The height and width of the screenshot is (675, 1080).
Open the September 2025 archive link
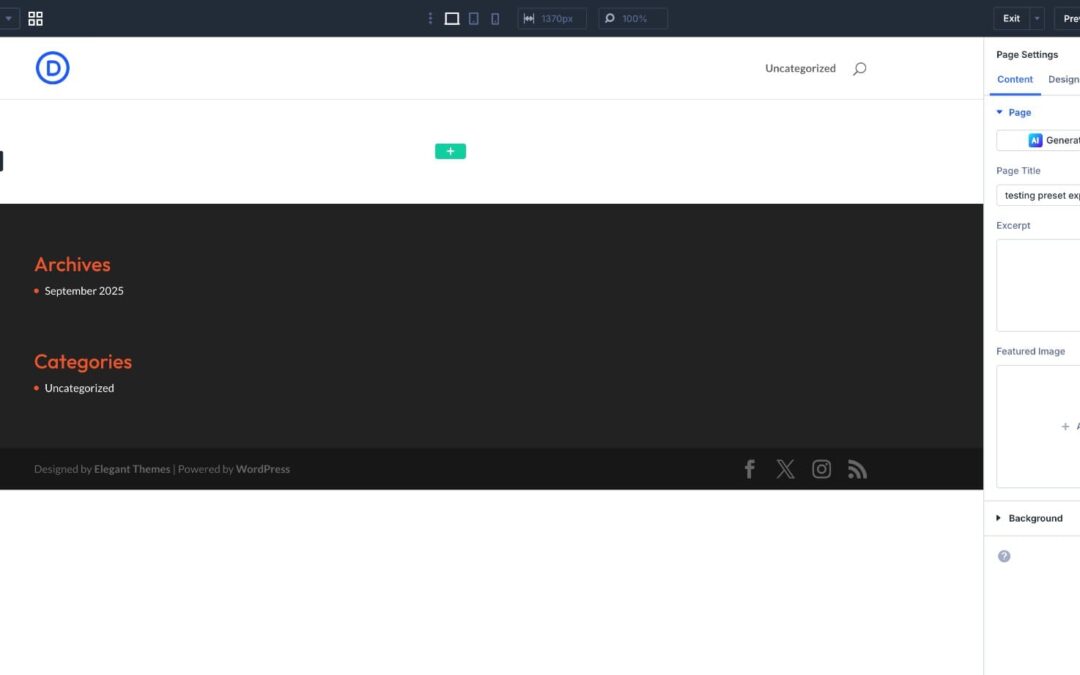pos(84,290)
